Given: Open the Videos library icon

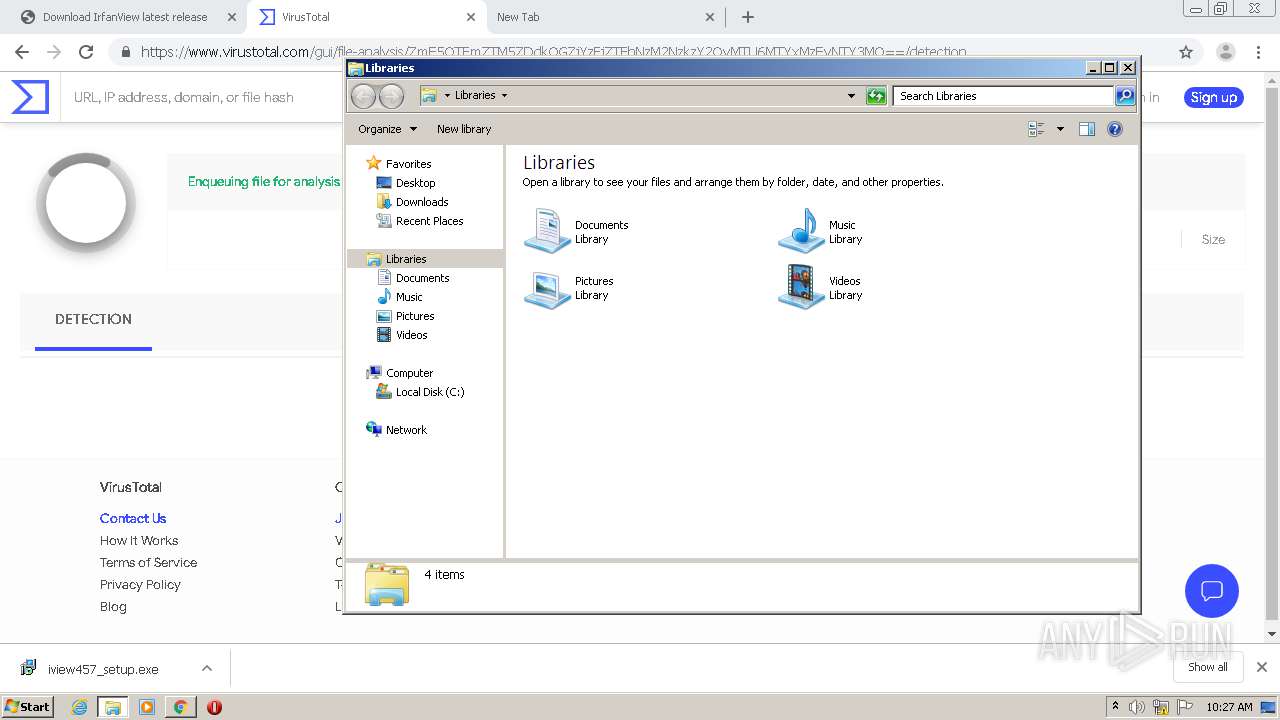Looking at the screenshot, I should click(801, 288).
